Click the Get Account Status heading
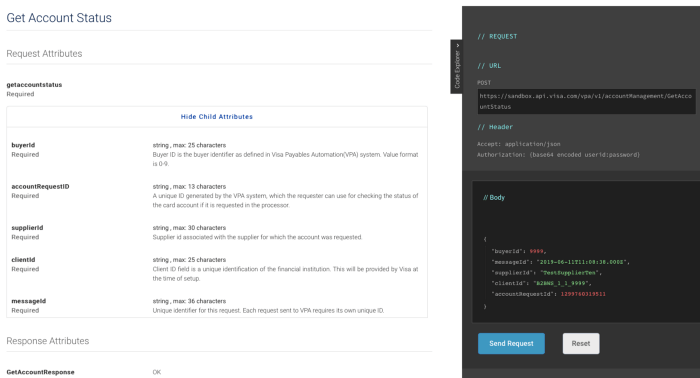Viewport: 700px width, 378px height. 59,18
